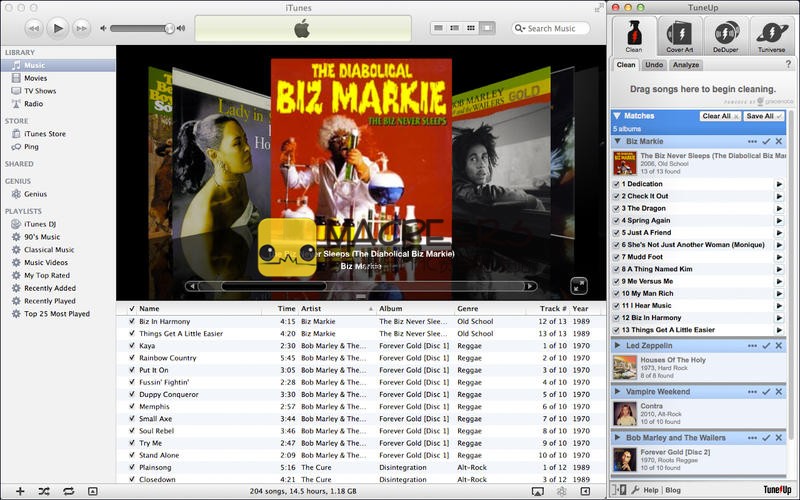
Task: Uncheck the Biz In Harmony song checkbox
Action: tap(132, 321)
